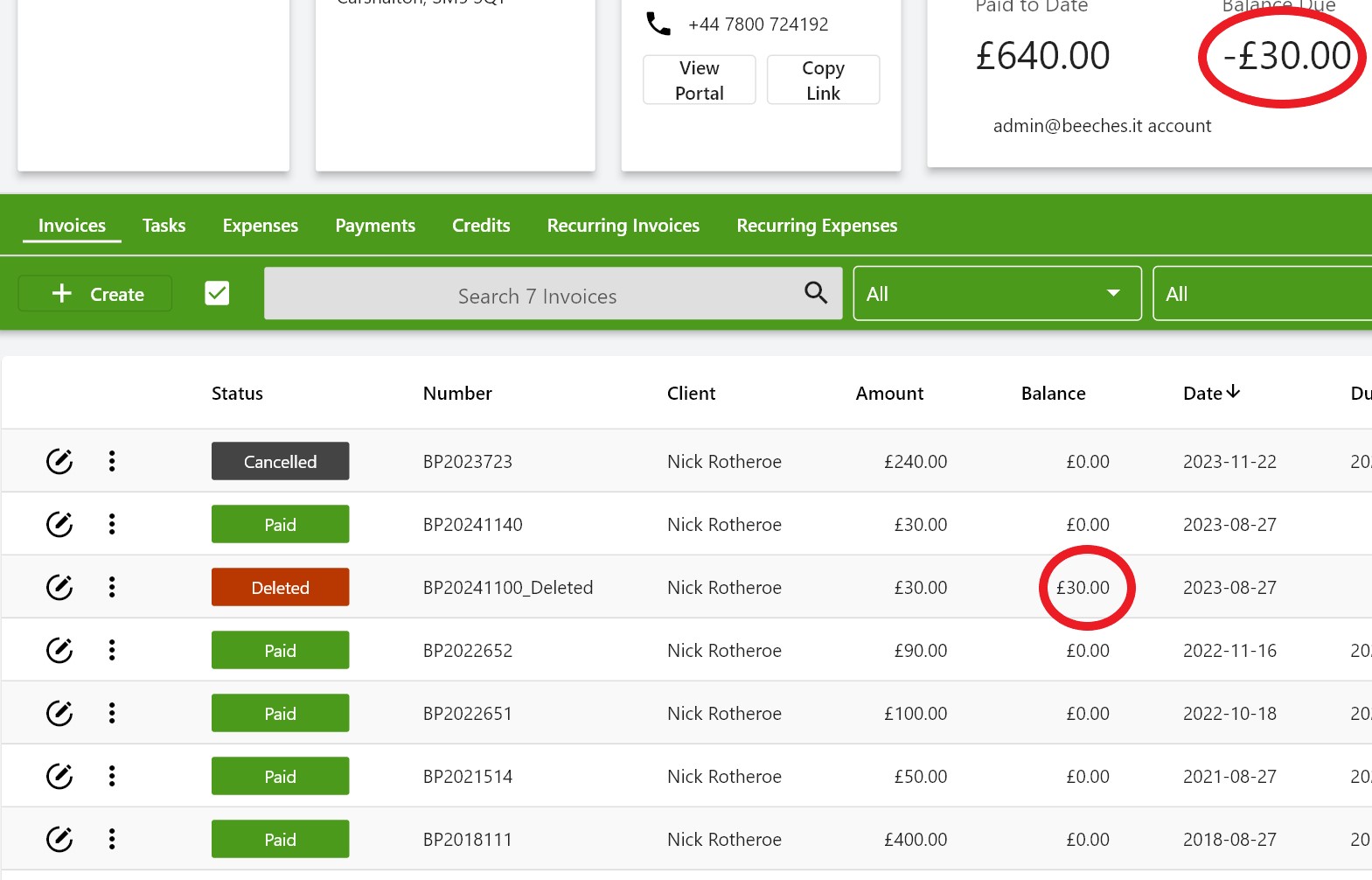The image size is (1372, 880).
Task: Click the £30.00 balance of deleted invoice
Action: point(1083,588)
